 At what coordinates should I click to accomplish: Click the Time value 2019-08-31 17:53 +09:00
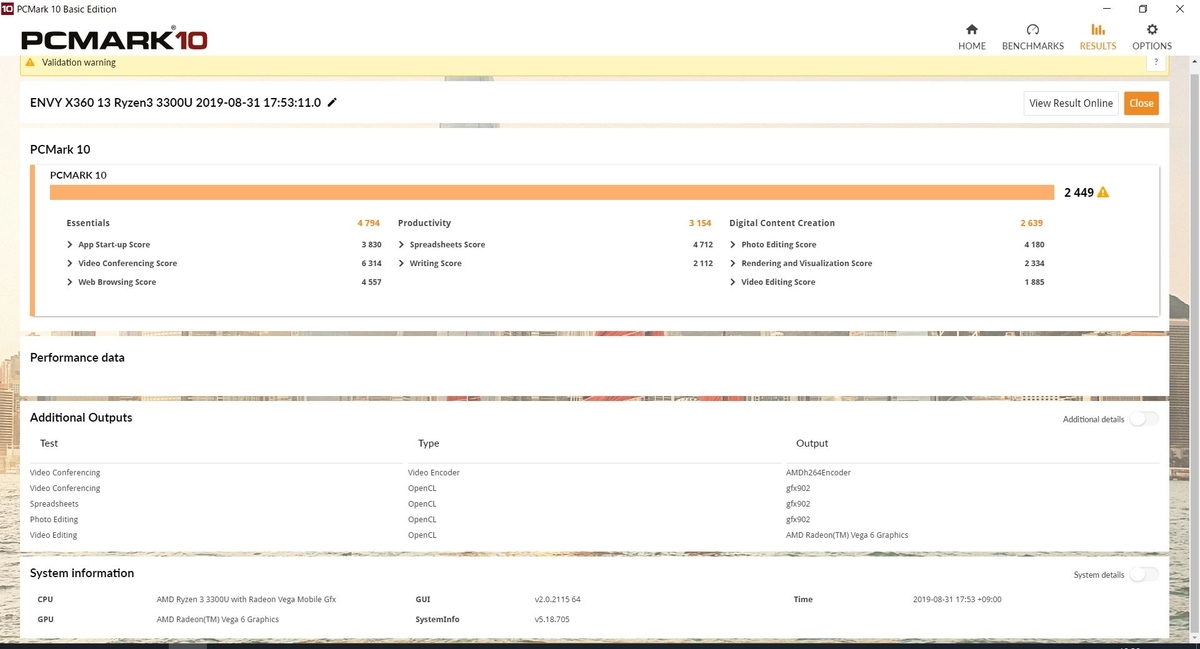click(x=957, y=600)
